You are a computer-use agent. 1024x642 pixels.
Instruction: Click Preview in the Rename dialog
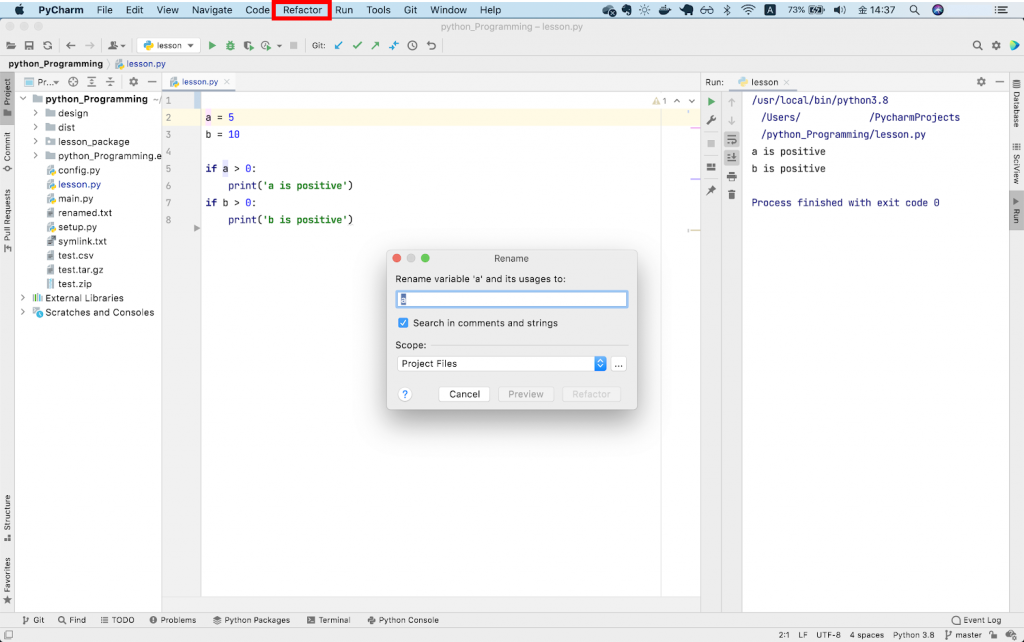tap(526, 394)
